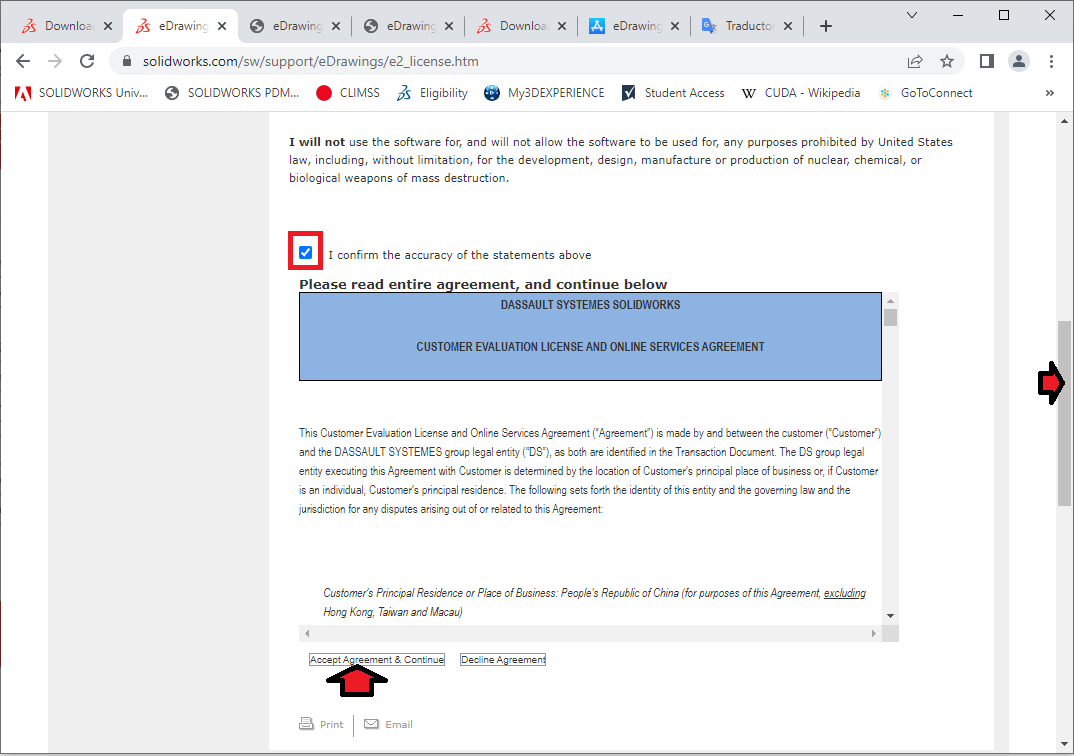Open tab search dropdown
Viewport: 1074px width, 756px height.
[912, 15]
